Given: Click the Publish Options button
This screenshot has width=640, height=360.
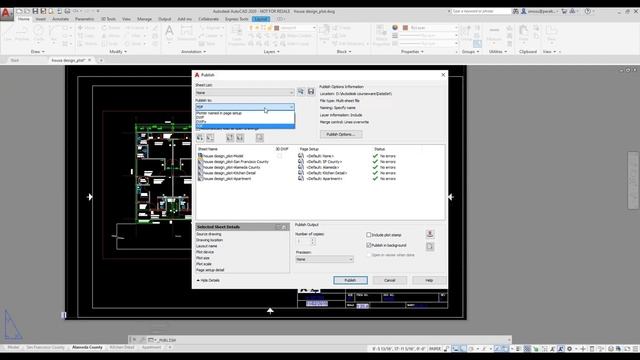Looking at the screenshot, I should tap(340, 134).
